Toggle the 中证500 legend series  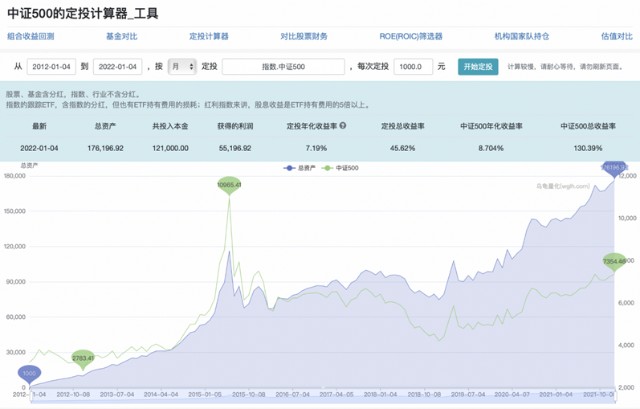(x=340, y=168)
